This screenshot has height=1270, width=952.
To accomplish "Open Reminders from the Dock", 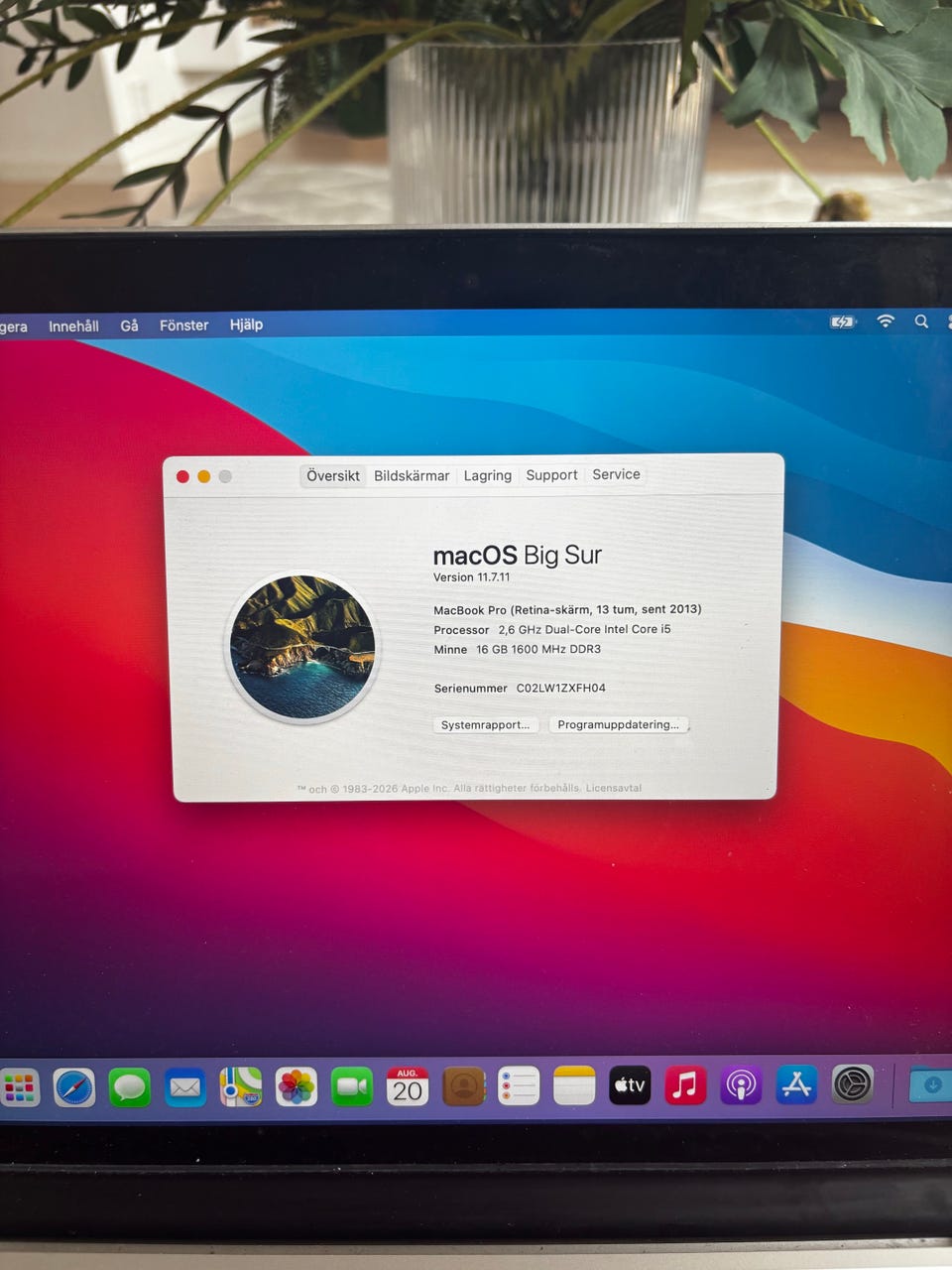I will click(519, 1086).
